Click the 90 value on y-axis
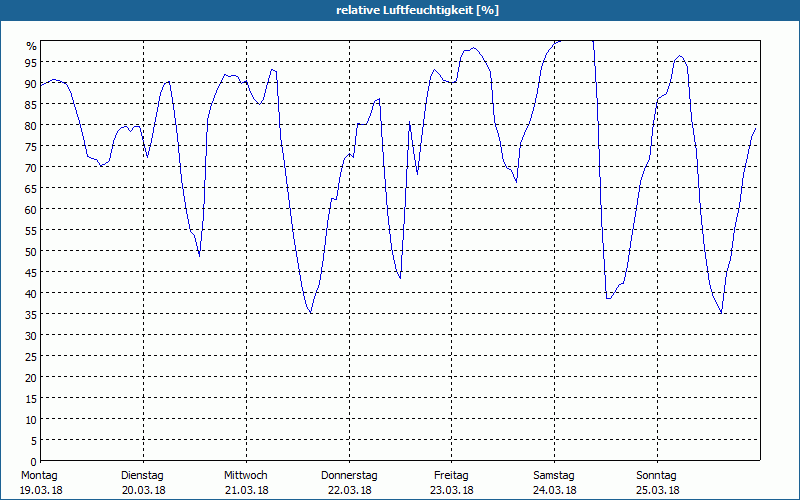The width and height of the screenshot is (800, 500). [31, 84]
